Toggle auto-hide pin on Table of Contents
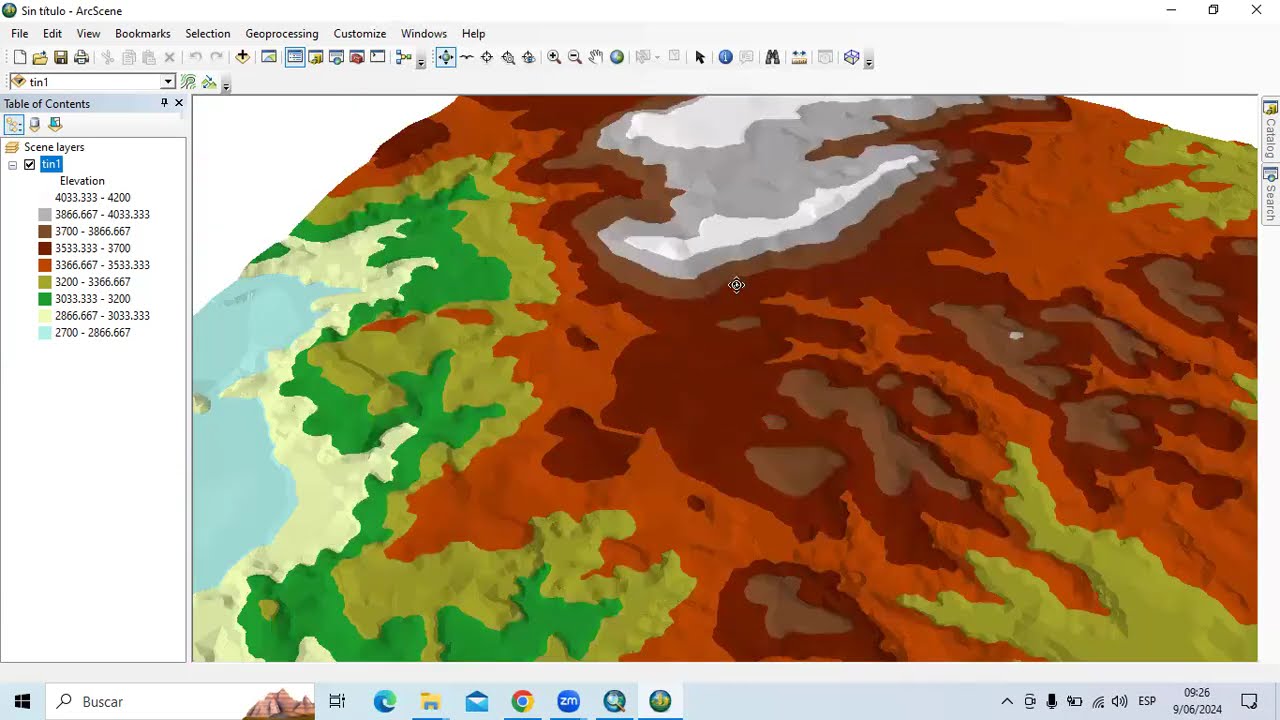This screenshot has height=720, width=1280. click(164, 103)
